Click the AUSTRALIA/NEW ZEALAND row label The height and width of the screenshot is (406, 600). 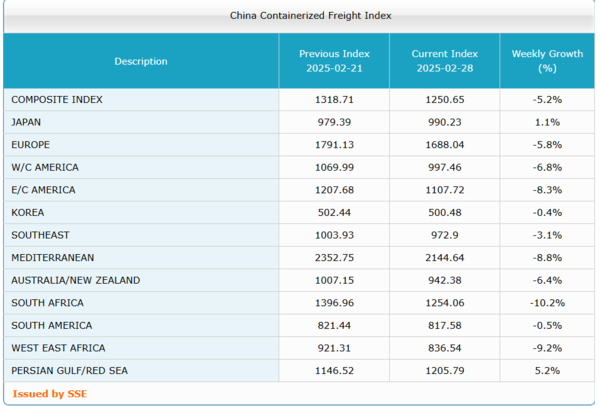click(76, 280)
